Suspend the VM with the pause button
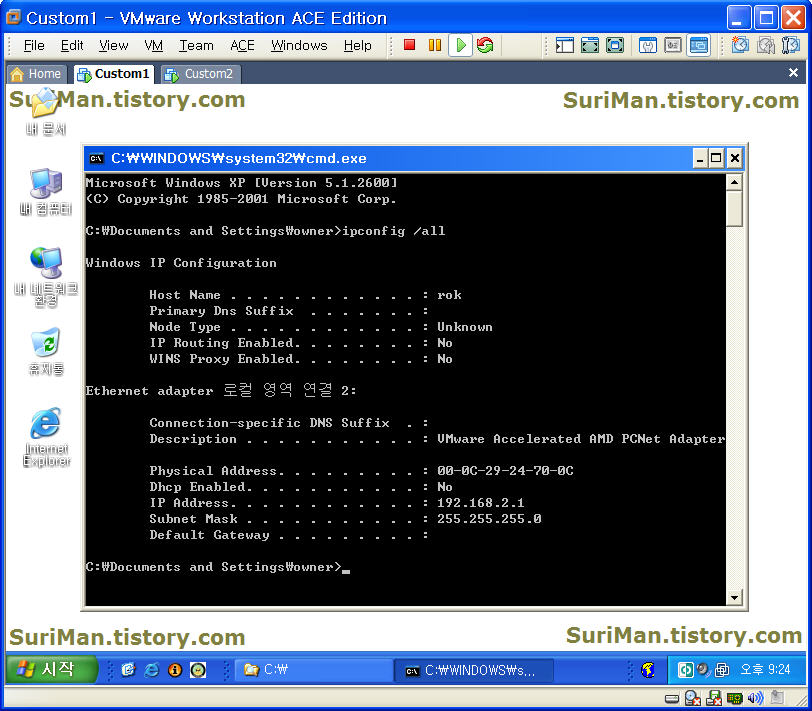812x711 pixels. click(434, 45)
